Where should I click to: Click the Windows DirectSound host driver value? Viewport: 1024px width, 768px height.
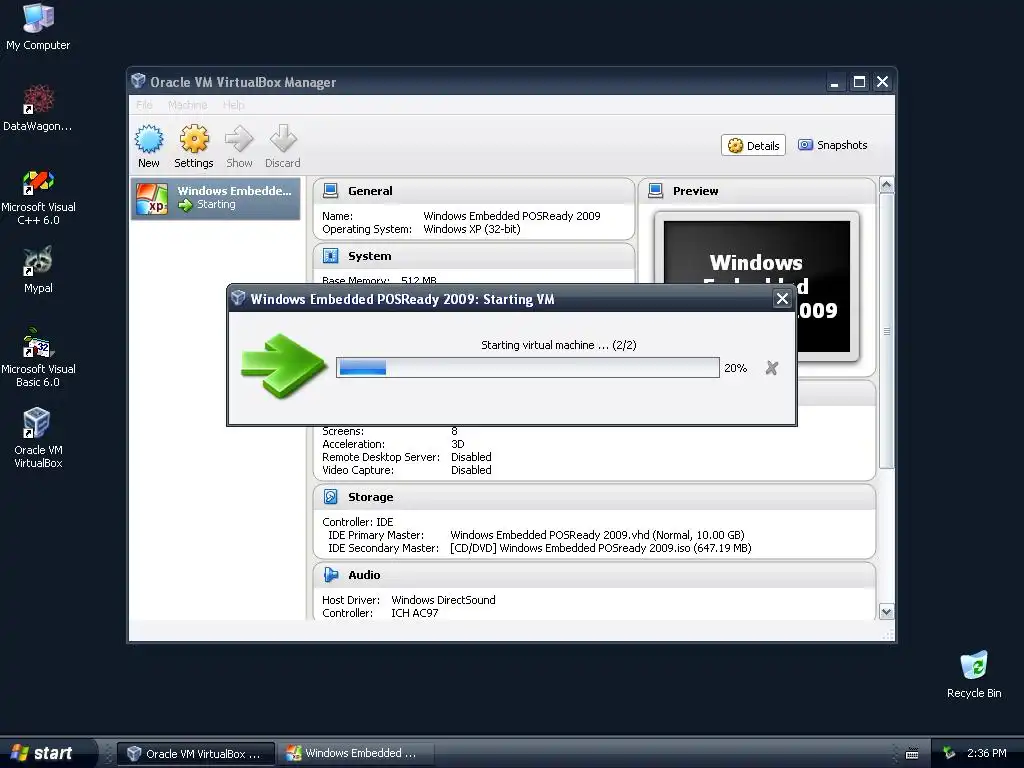(443, 600)
